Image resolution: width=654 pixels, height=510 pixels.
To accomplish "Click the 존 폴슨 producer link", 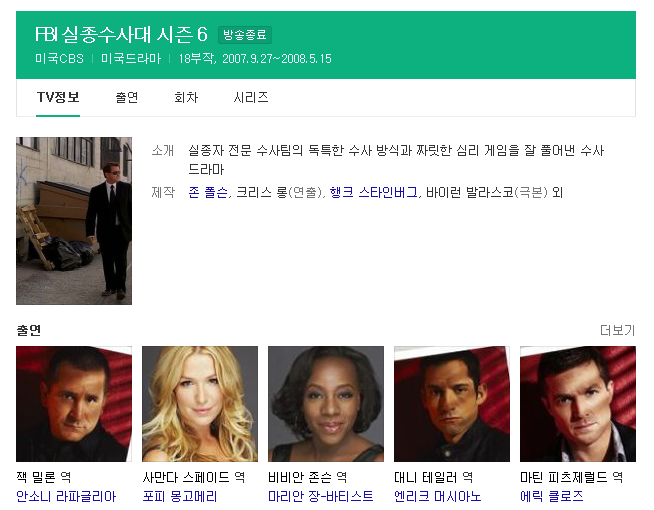I will coord(208,192).
